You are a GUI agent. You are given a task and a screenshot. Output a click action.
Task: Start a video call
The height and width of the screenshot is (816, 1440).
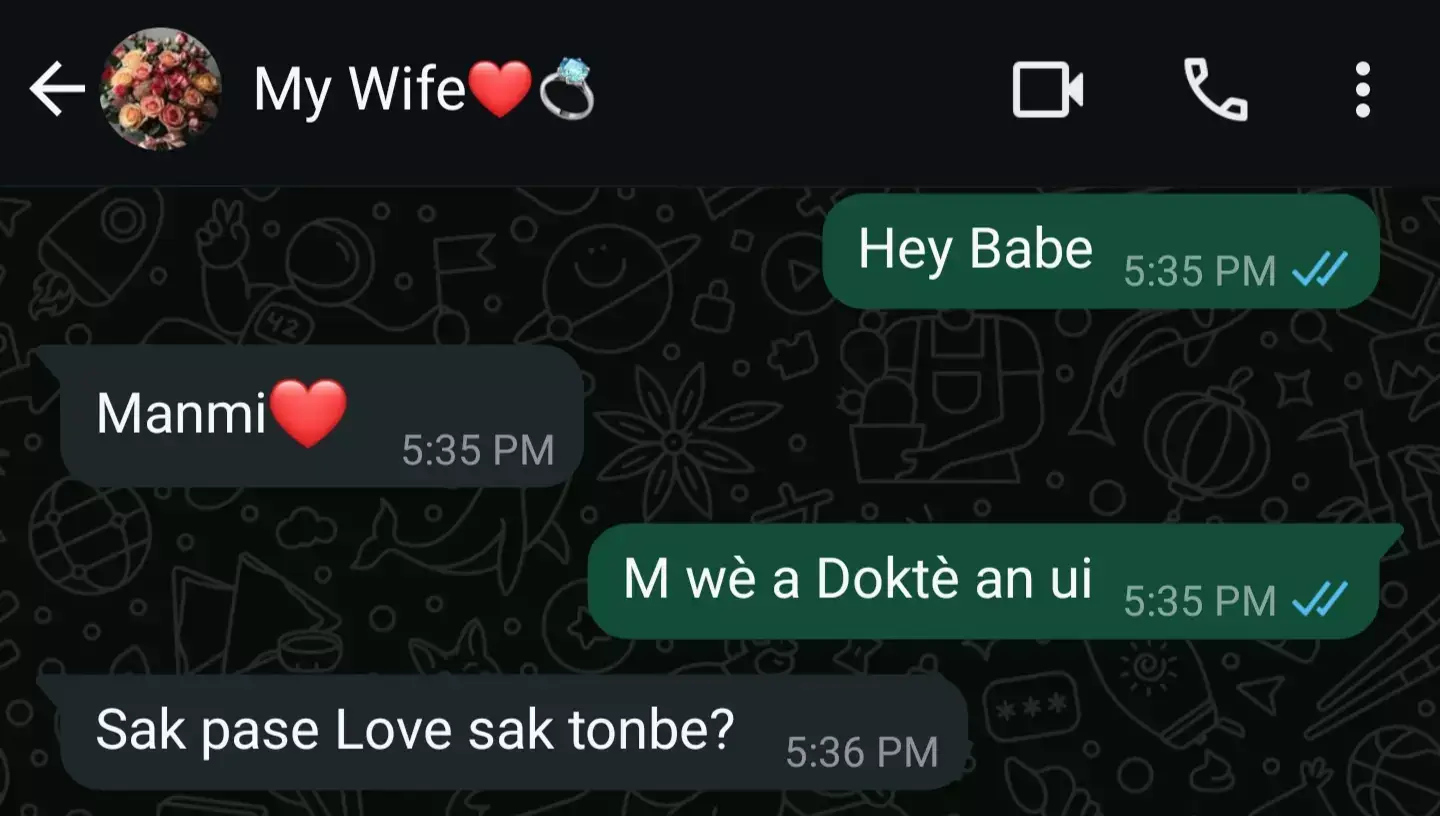[1047, 90]
